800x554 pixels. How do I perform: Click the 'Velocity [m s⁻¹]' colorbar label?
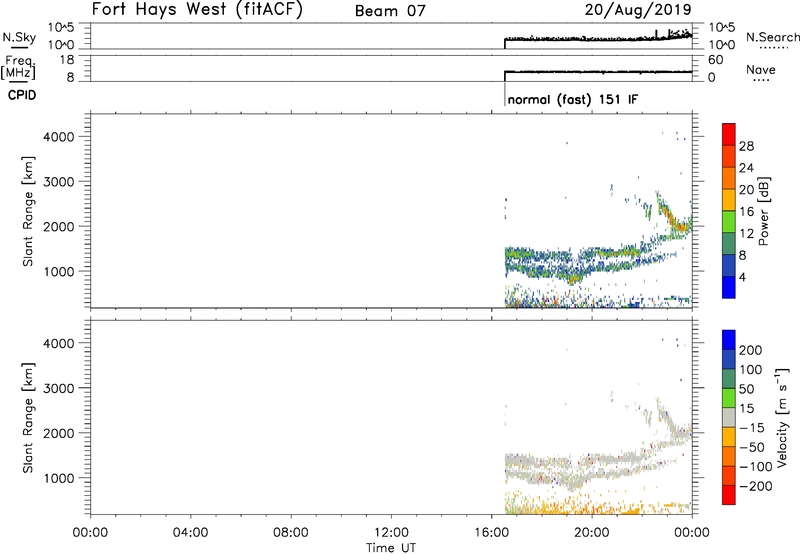pos(782,417)
